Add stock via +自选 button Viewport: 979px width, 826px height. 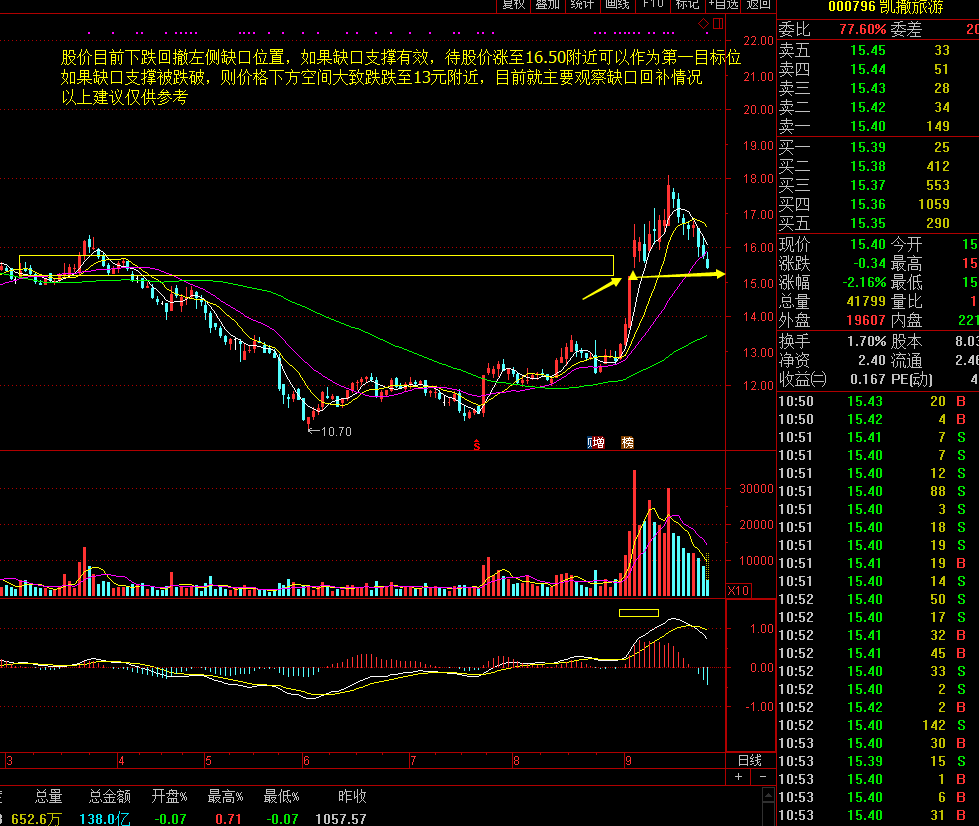click(x=723, y=5)
